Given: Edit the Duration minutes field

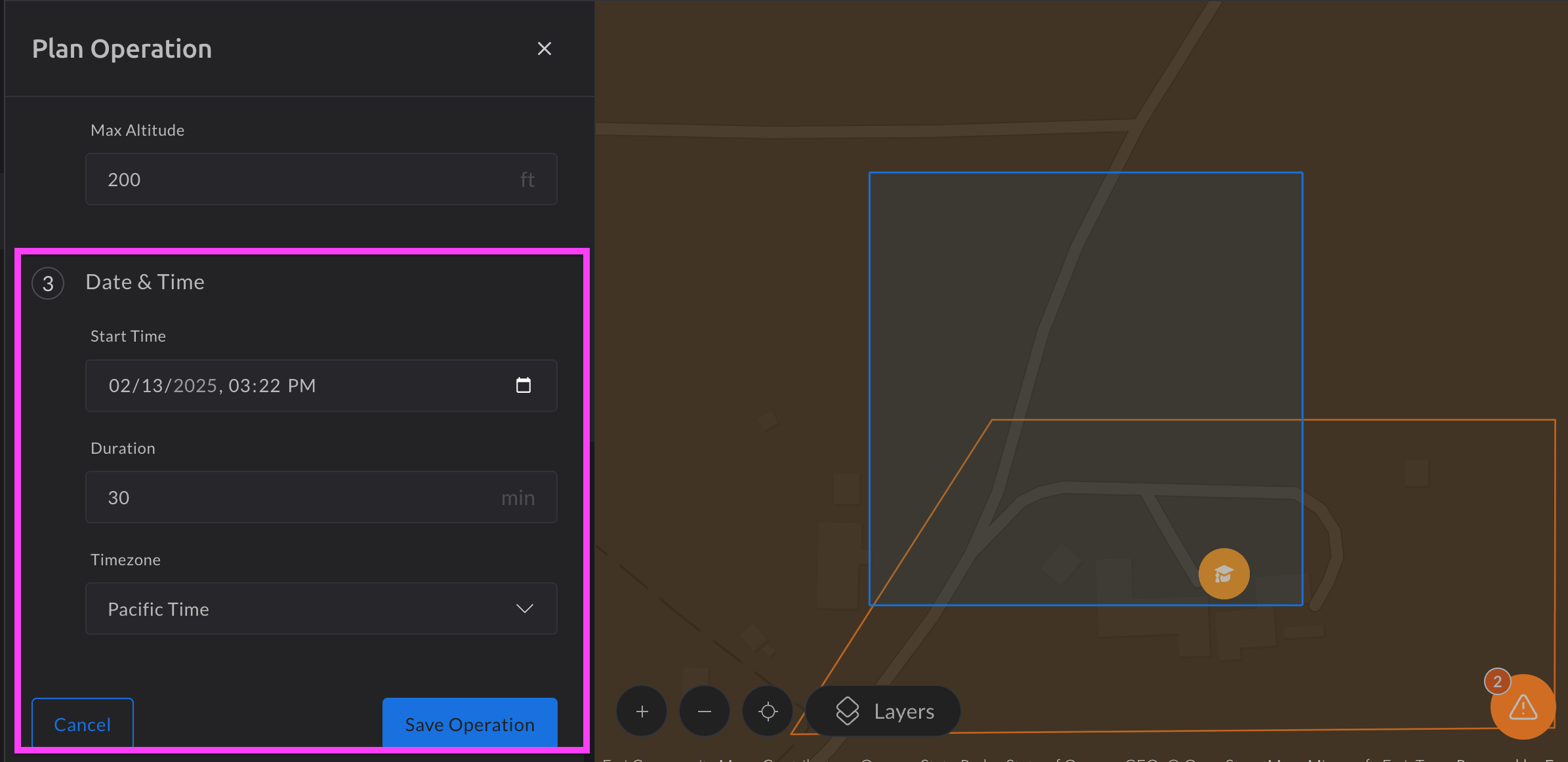Looking at the screenshot, I should coord(321,497).
